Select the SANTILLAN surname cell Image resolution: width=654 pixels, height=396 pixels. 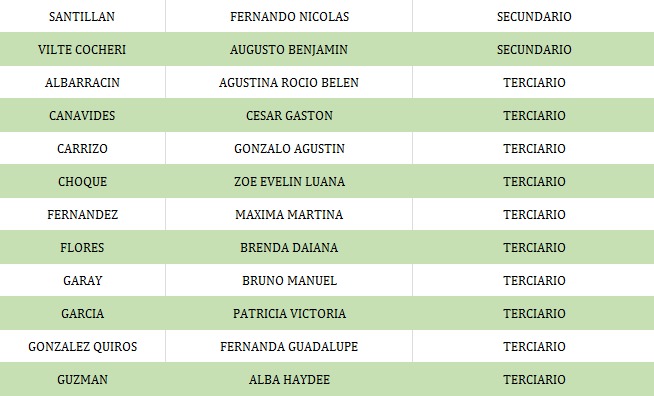click(x=82, y=16)
